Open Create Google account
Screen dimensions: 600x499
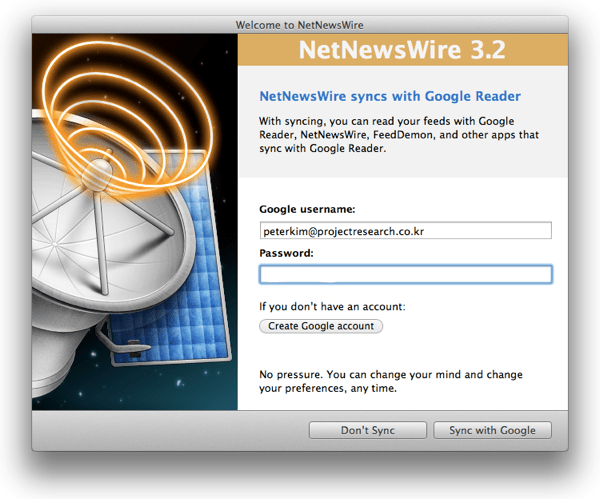(320, 326)
